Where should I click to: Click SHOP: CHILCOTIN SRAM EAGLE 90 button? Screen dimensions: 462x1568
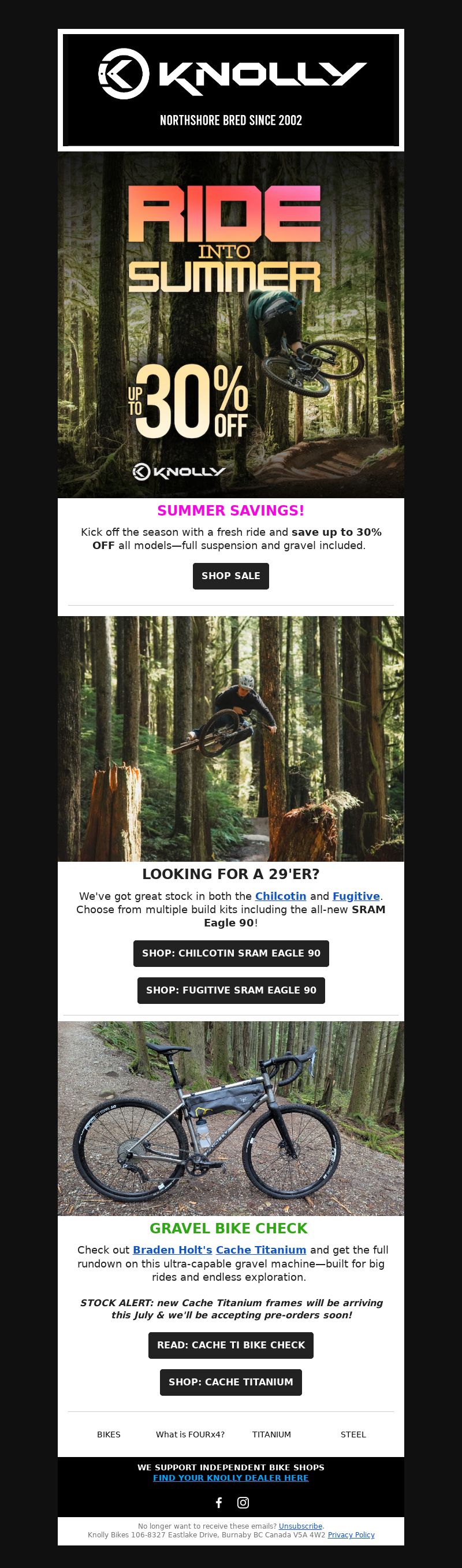pos(231,953)
